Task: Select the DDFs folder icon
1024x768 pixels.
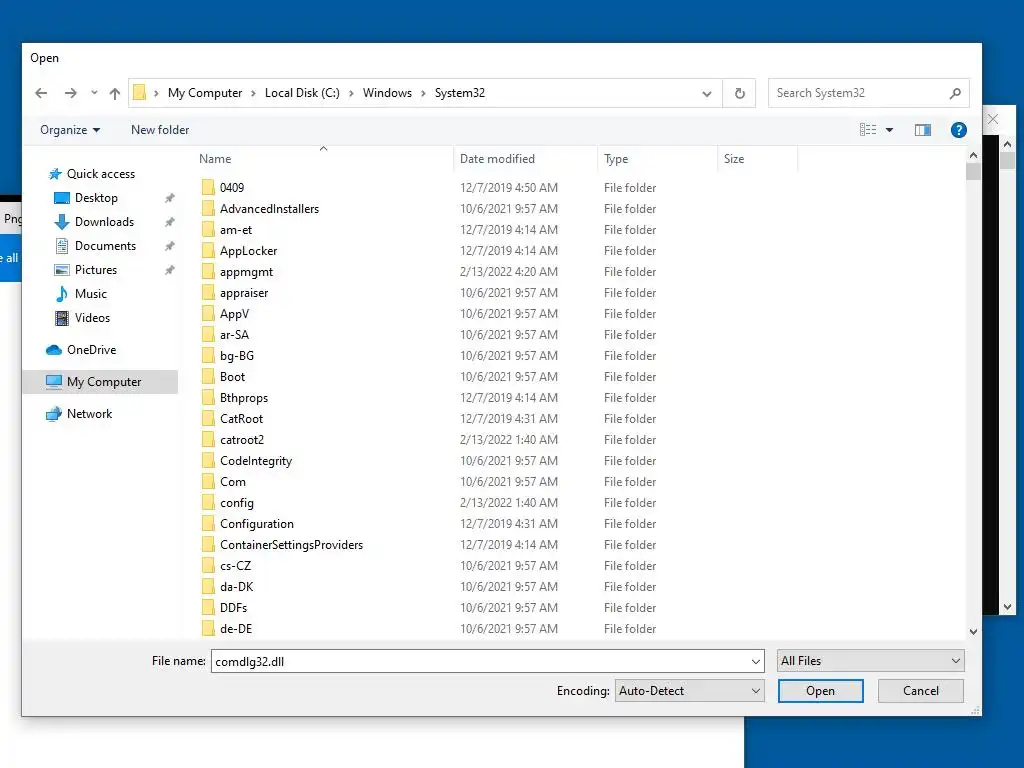Action: pos(208,608)
